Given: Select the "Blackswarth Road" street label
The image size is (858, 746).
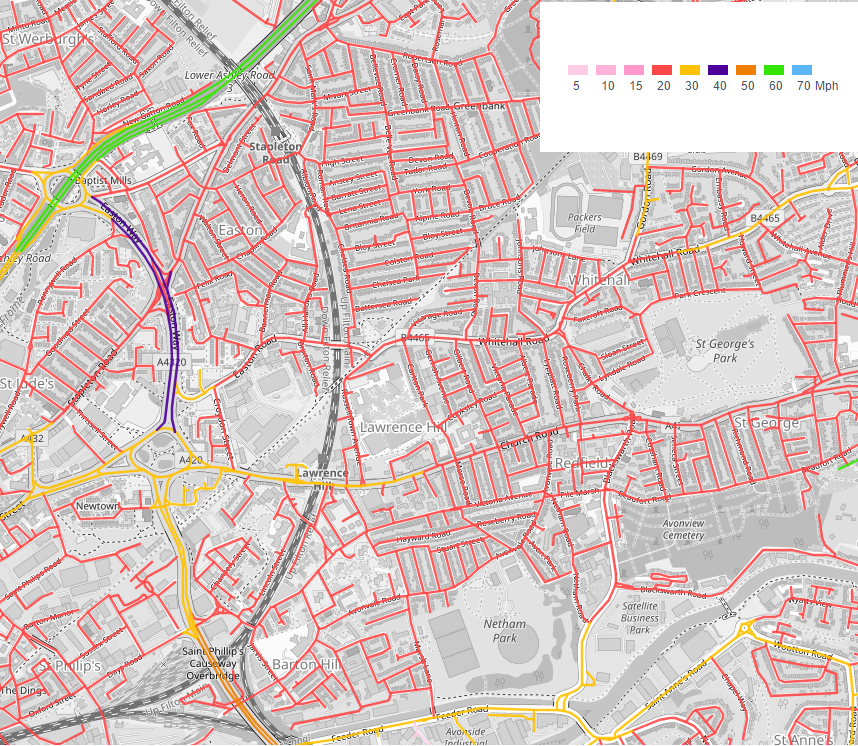Looking at the screenshot, I should click(x=673, y=592).
